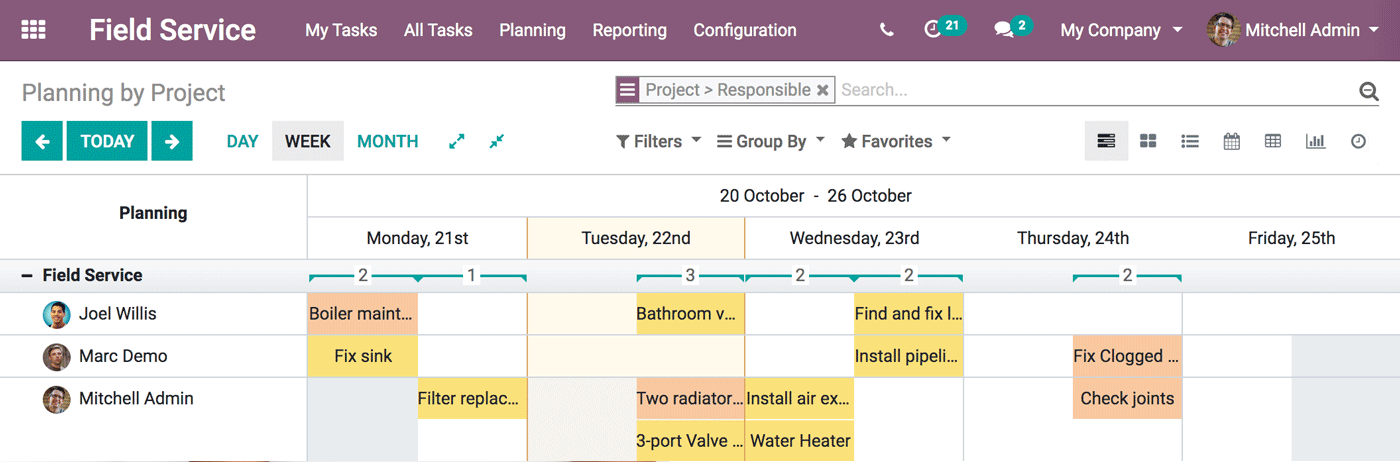Collapse the Field Service group row

point(27,276)
